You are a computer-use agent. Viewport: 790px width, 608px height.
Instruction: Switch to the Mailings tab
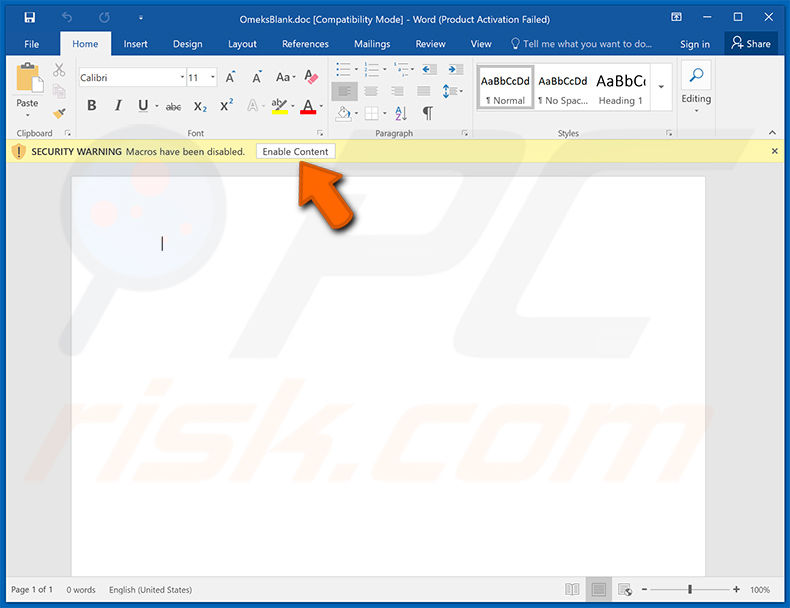tap(372, 44)
